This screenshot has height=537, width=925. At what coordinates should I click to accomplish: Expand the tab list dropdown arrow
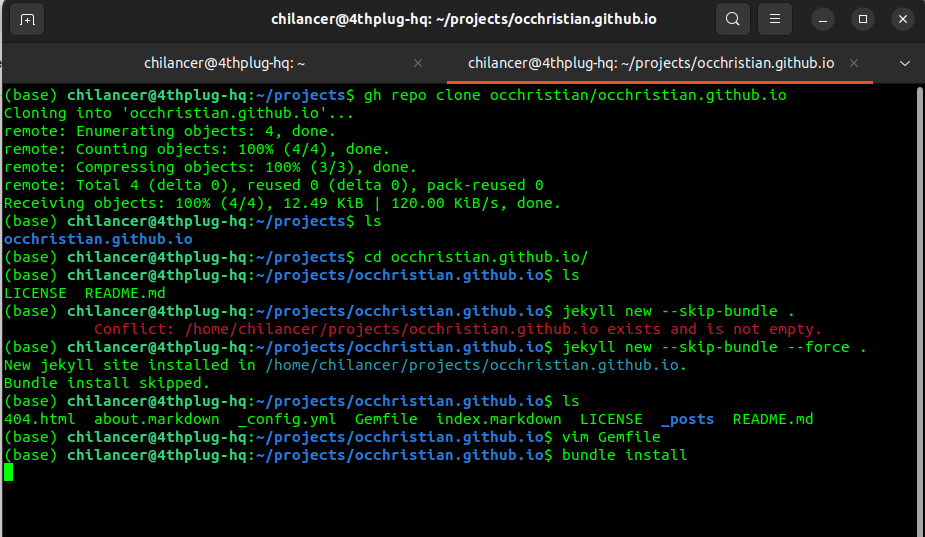[904, 63]
